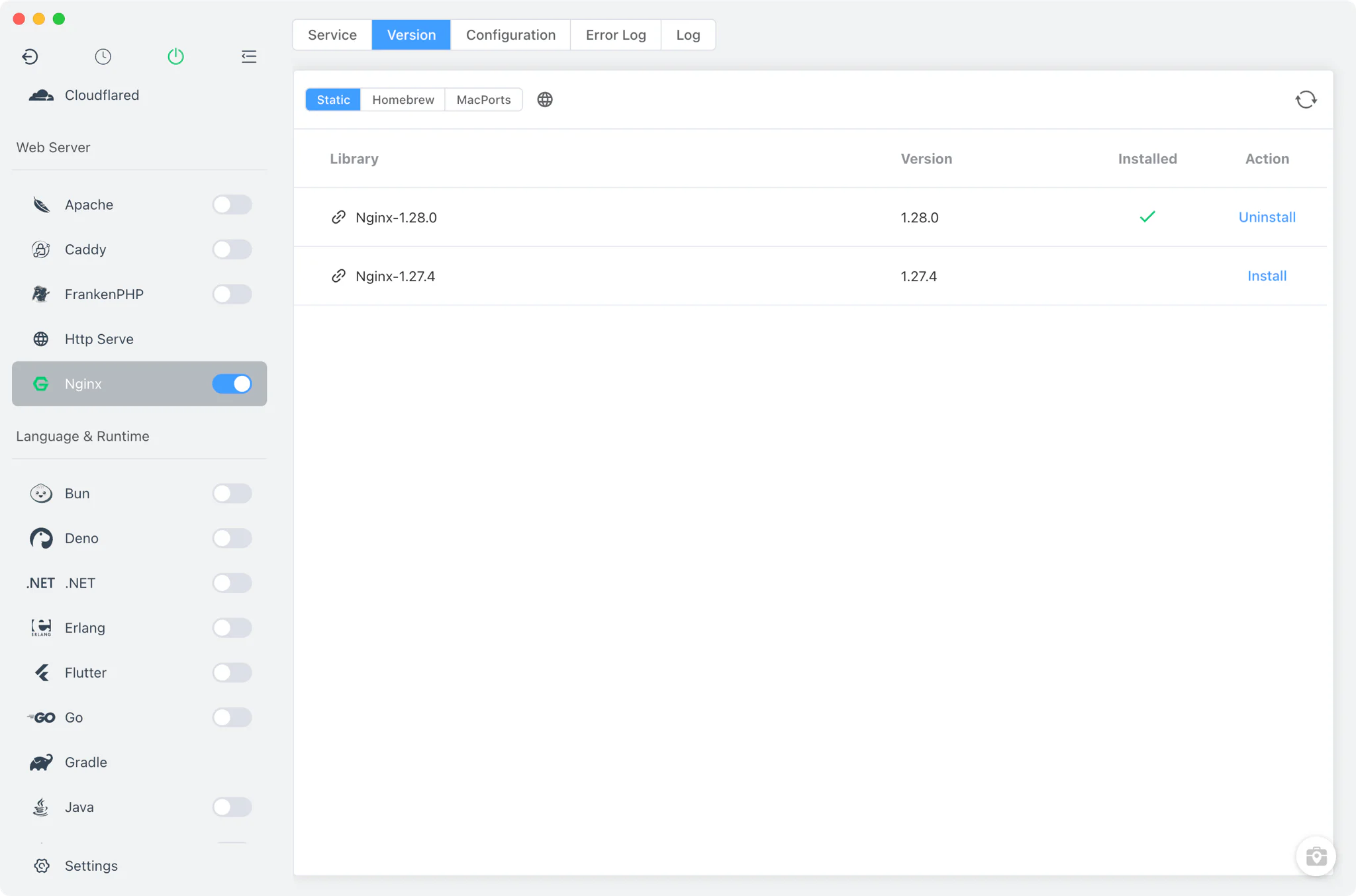Click the Settings gear icon
Image resolution: width=1356 pixels, height=896 pixels.
click(x=42, y=866)
